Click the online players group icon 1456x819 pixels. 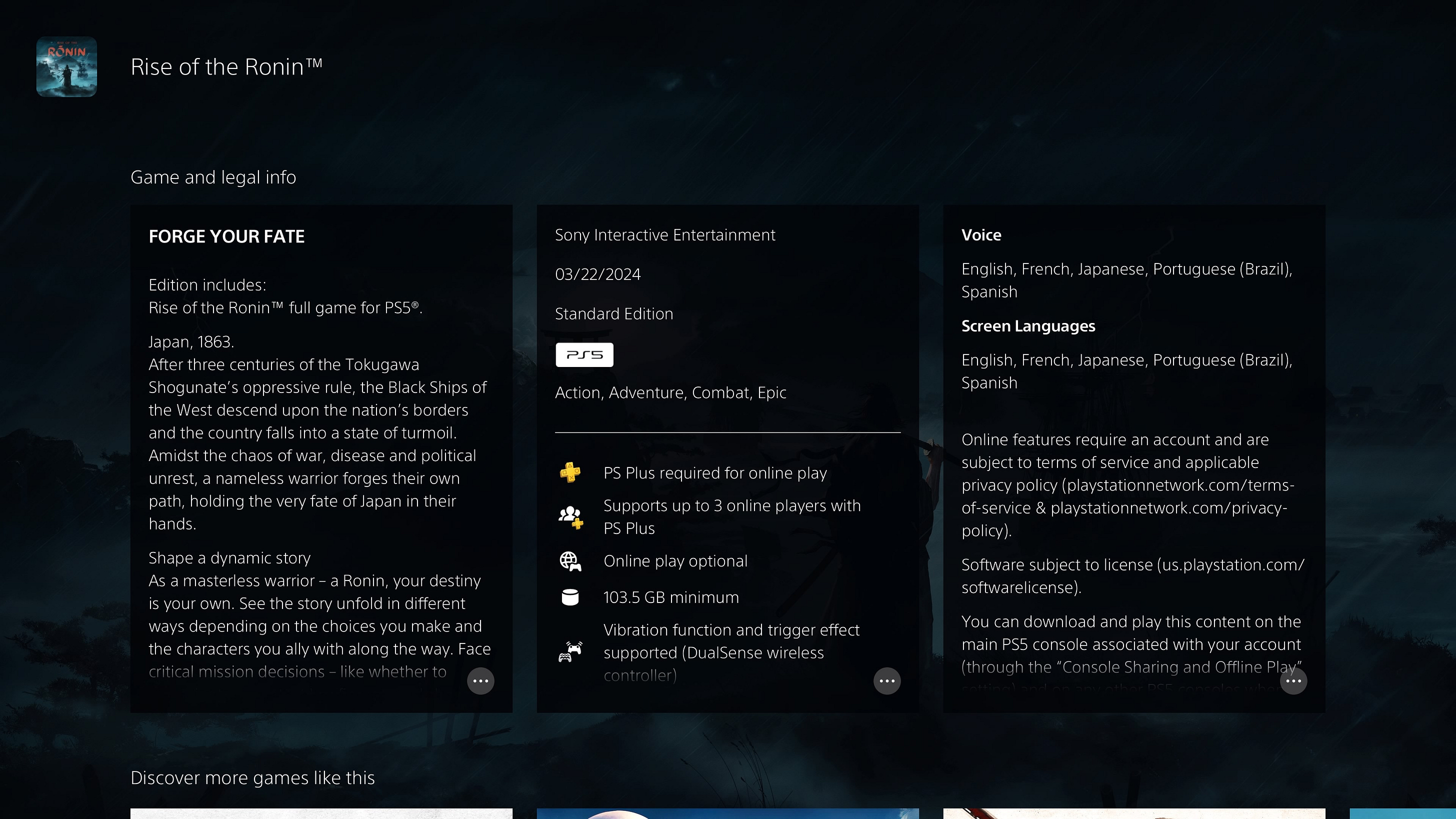tap(569, 516)
